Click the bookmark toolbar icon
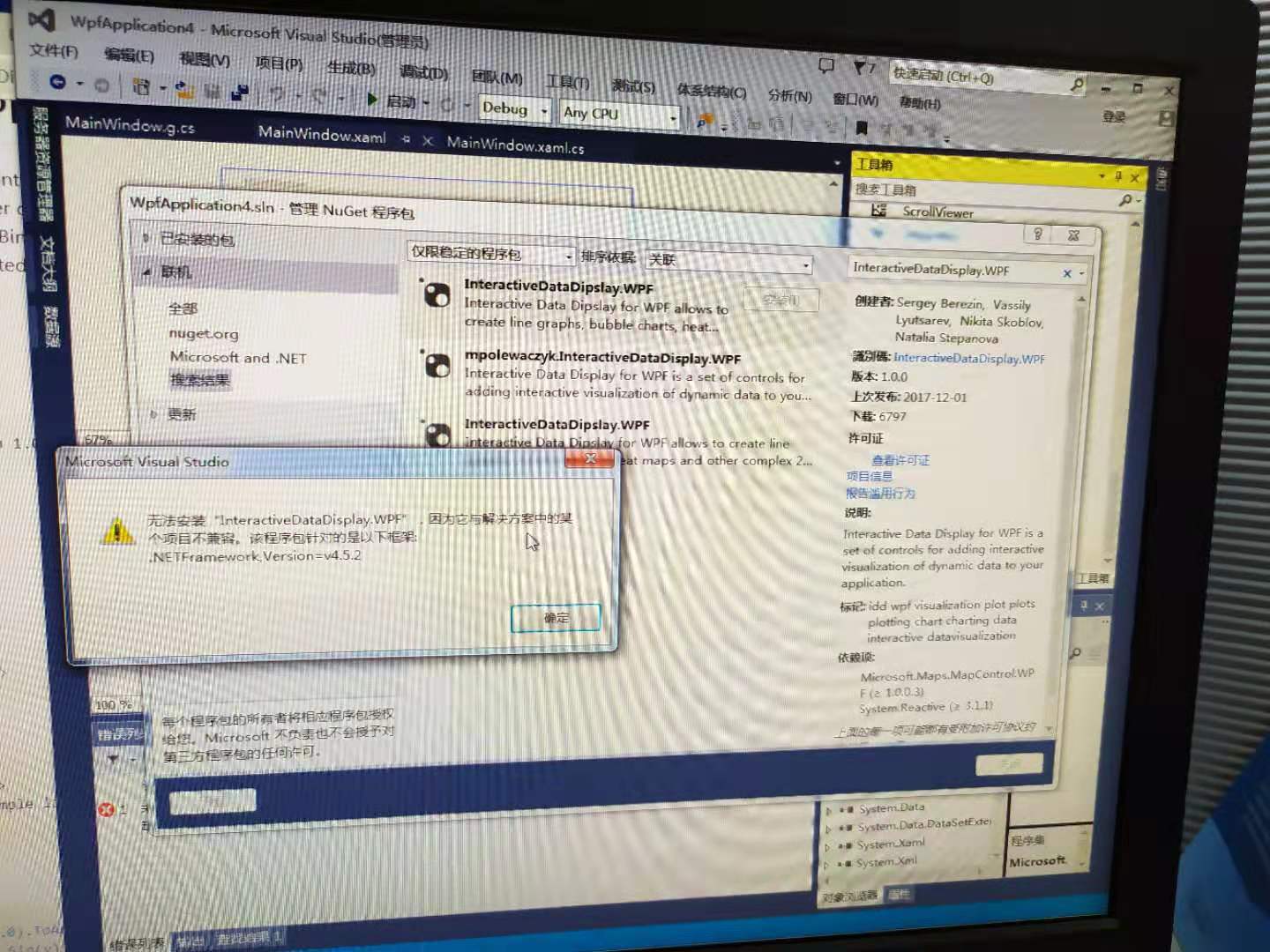The height and width of the screenshot is (952, 1270). [x=862, y=128]
